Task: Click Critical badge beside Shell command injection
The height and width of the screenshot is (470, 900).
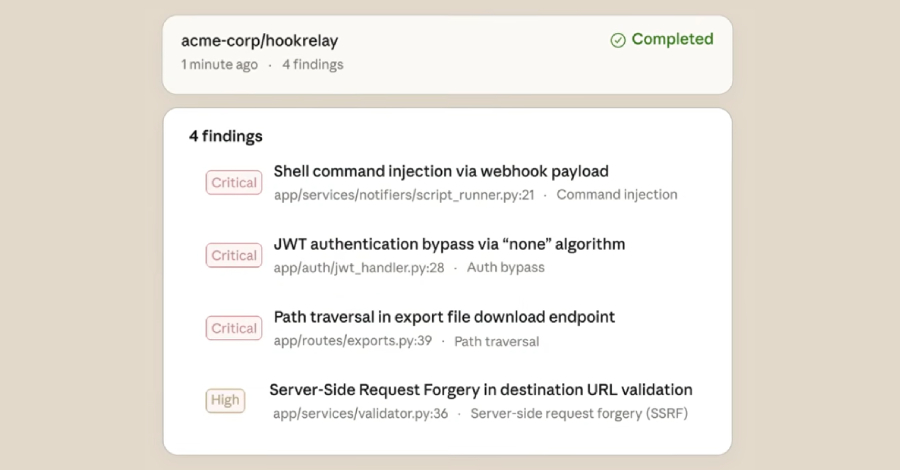Action: click(234, 182)
